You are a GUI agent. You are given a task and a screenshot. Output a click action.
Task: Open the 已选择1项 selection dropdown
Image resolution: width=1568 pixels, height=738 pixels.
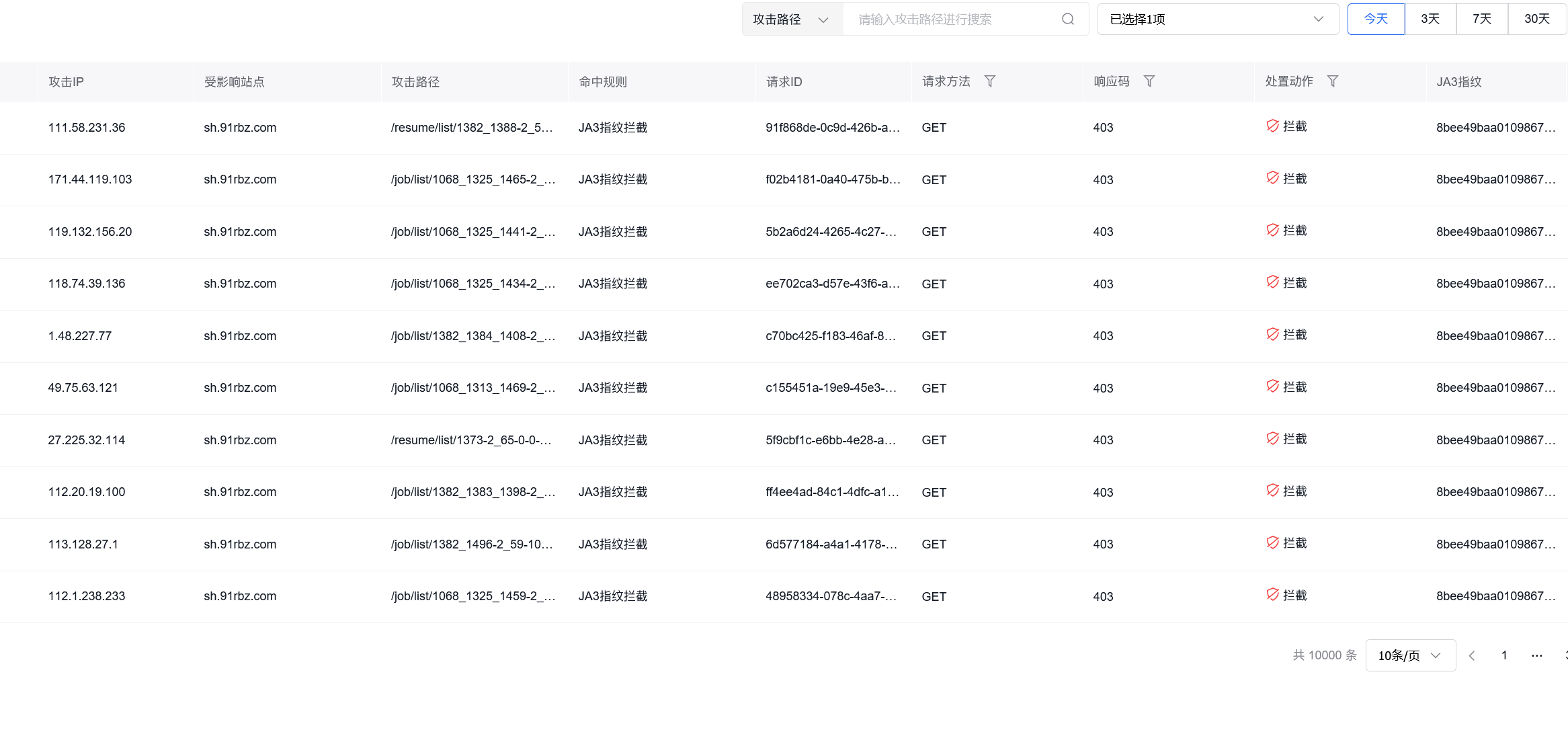(x=1217, y=19)
